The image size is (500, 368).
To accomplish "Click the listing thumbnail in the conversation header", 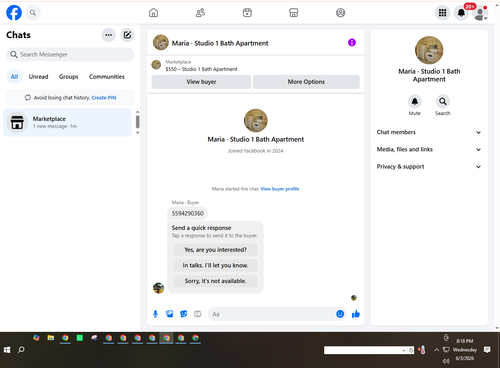I will (x=161, y=43).
